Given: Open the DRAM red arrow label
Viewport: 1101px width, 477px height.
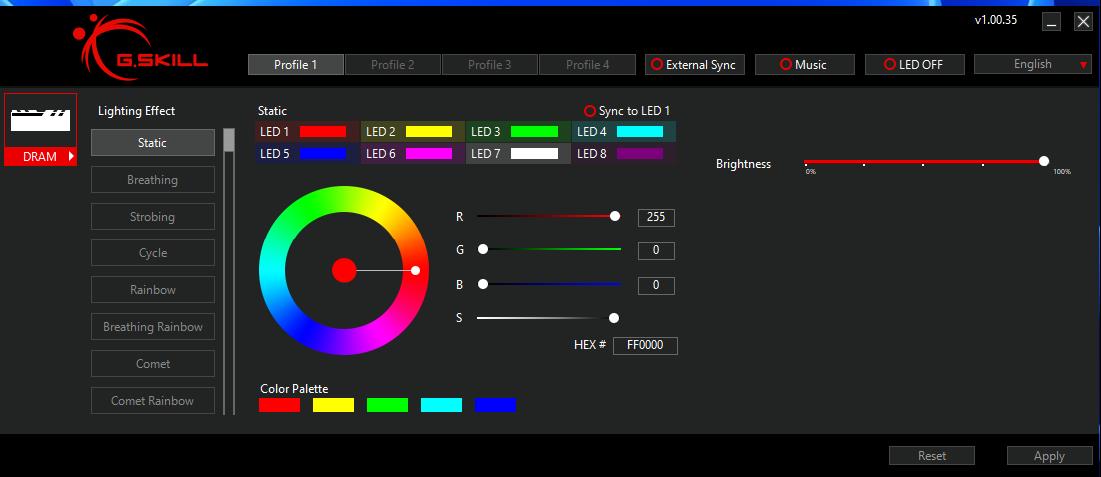Looking at the screenshot, I should [41, 157].
